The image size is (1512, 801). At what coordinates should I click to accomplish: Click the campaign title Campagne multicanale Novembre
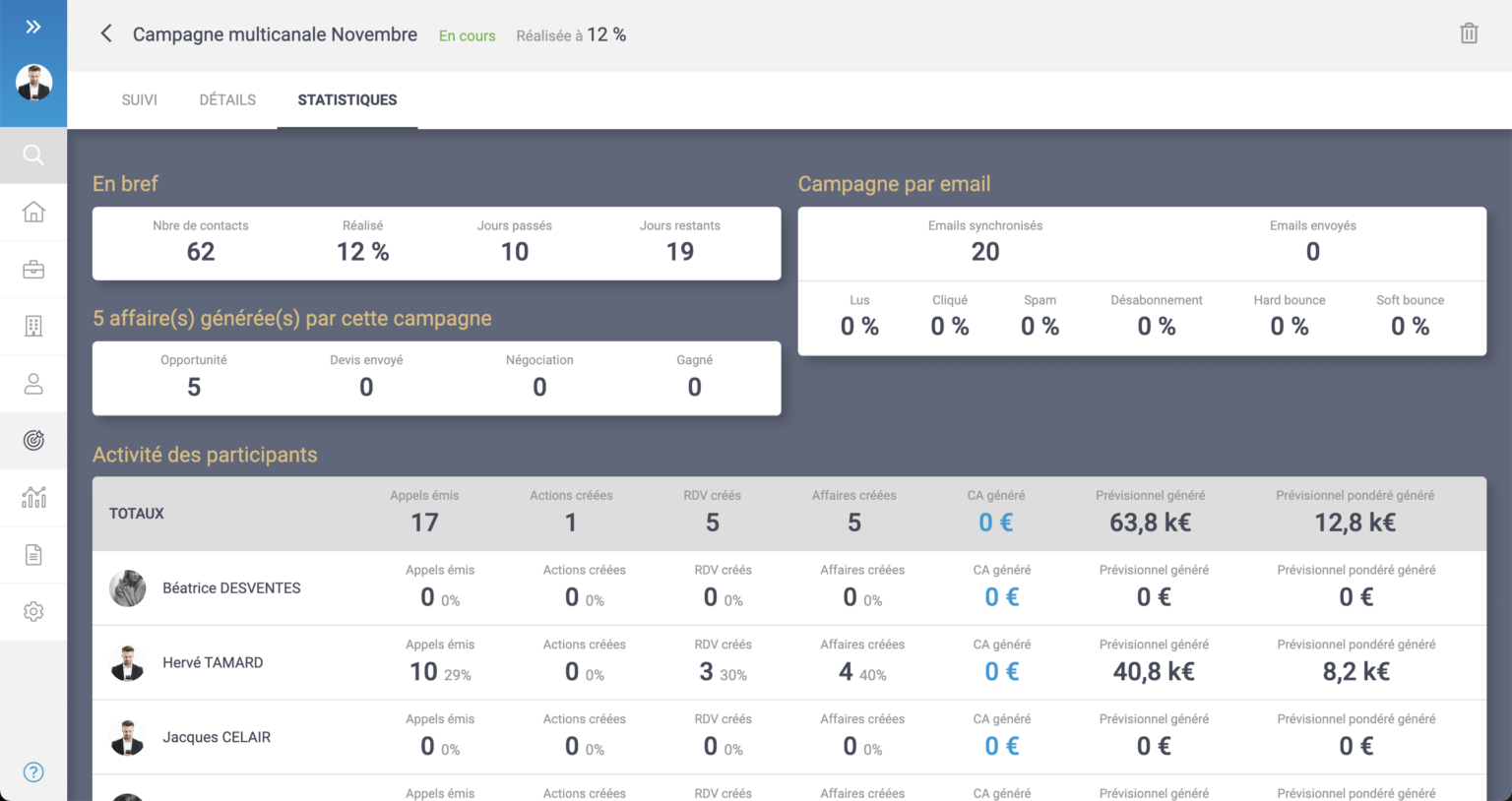click(x=275, y=34)
